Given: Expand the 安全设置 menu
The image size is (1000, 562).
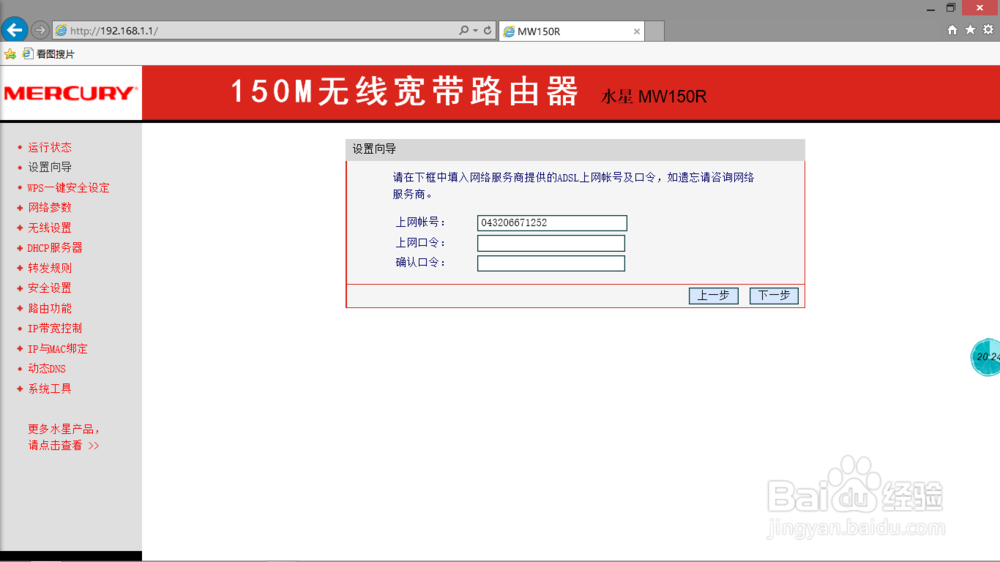Looking at the screenshot, I should pyautogui.click(x=49, y=288).
